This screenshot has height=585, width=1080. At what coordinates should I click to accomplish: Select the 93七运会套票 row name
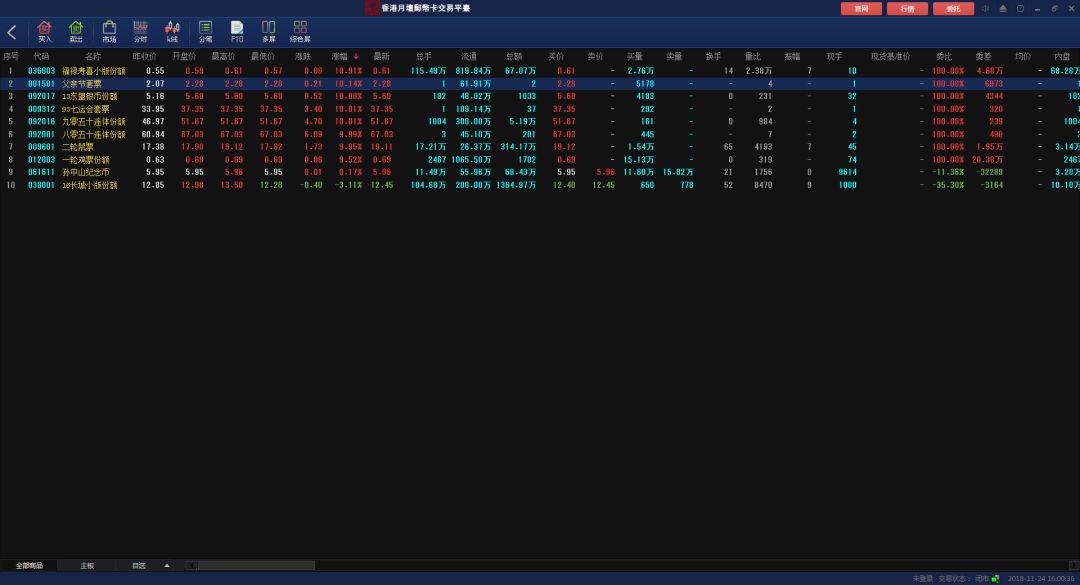point(86,109)
